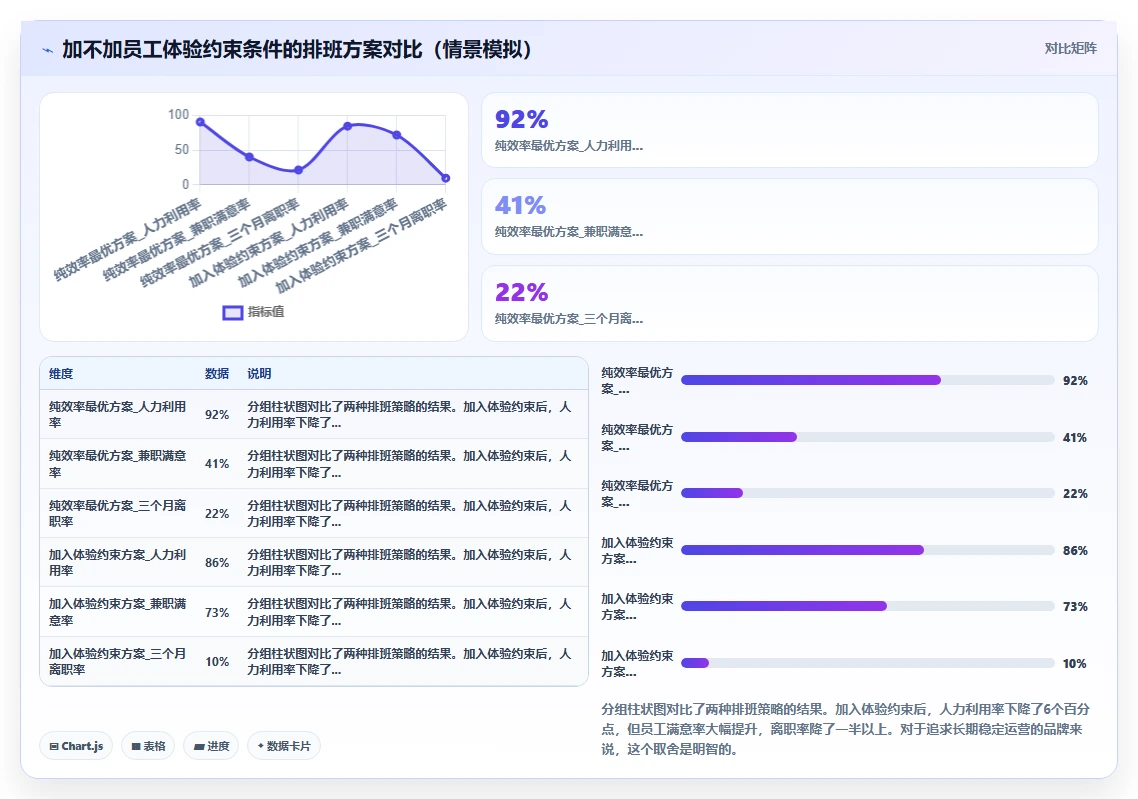Click the 对比矩阵 label
The image size is (1138, 799).
pos(1071,49)
